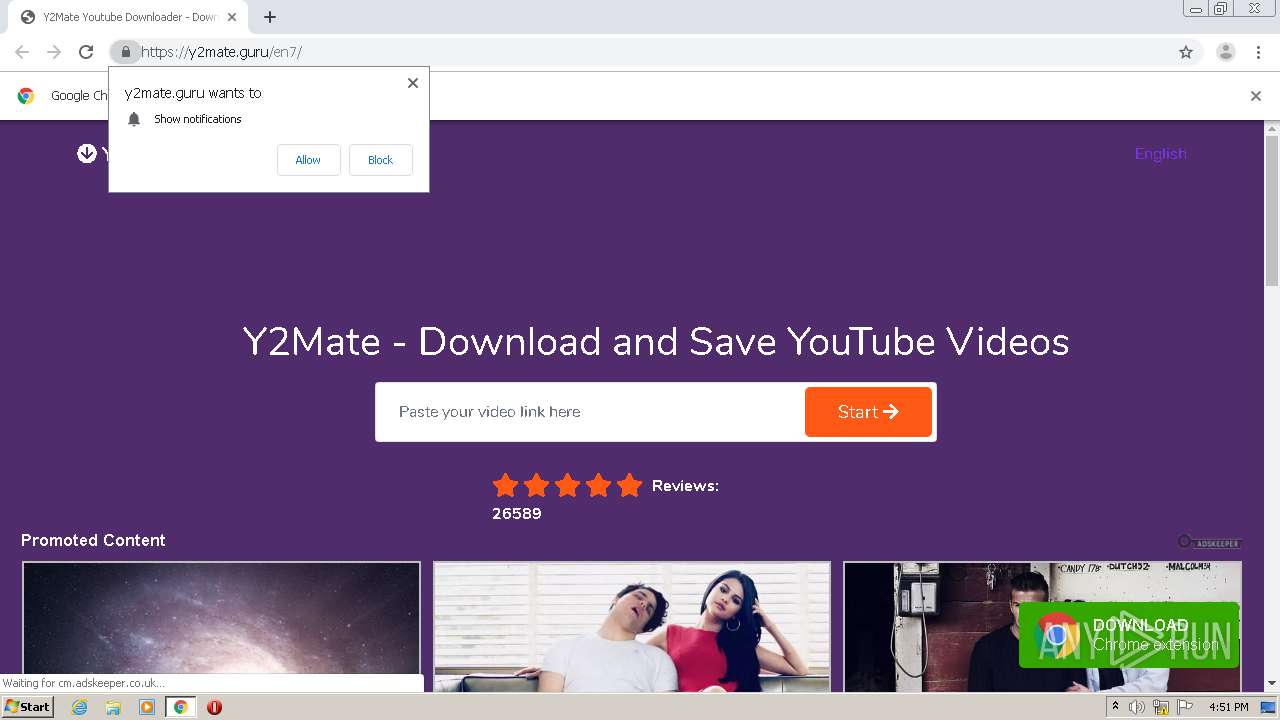1280x720 pixels.
Task: Click the volume speaker tray icon
Action: click(x=1137, y=707)
